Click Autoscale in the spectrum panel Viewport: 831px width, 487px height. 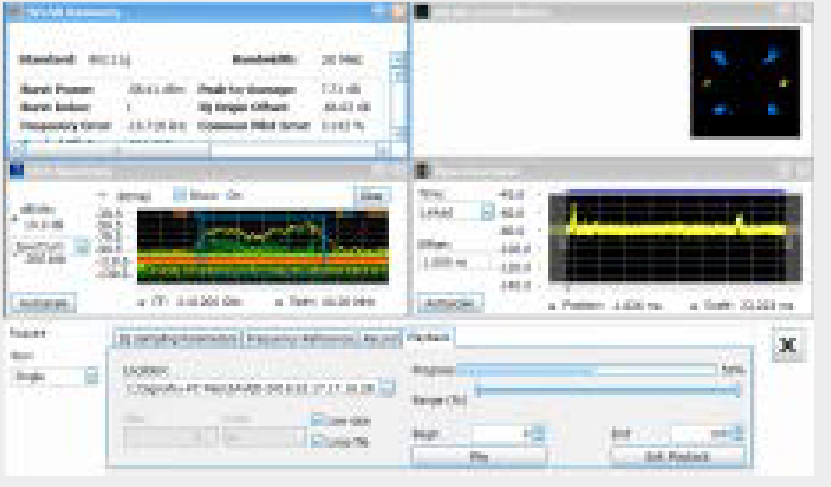[x=42, y=302]
